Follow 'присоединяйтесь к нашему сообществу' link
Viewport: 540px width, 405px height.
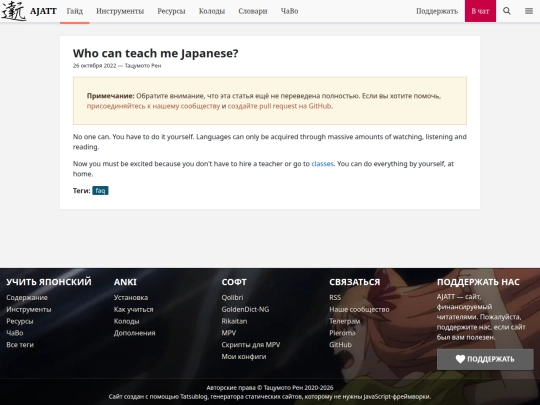coord(153,106)
